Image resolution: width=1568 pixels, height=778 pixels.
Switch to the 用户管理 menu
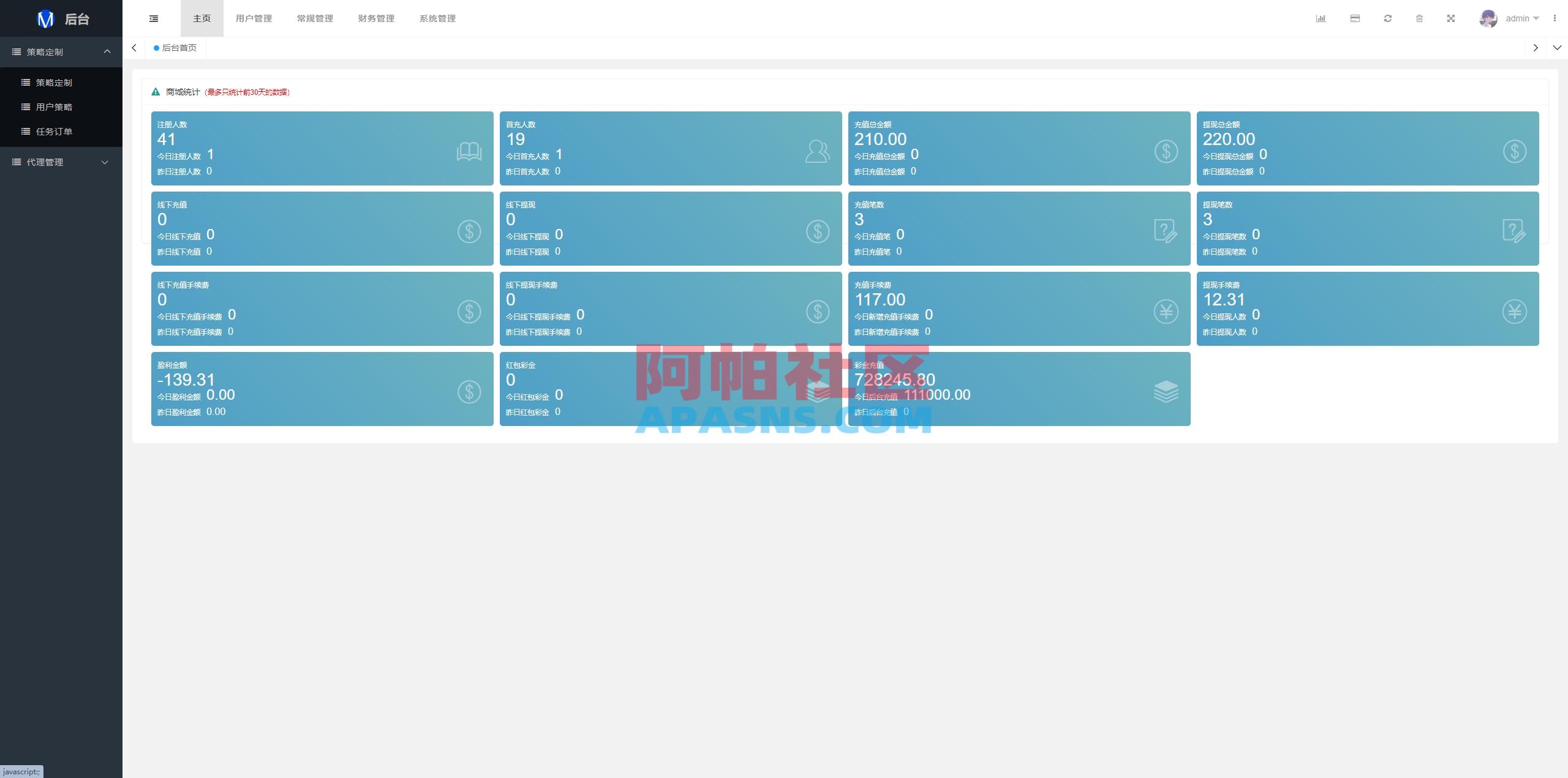(254, 18)
